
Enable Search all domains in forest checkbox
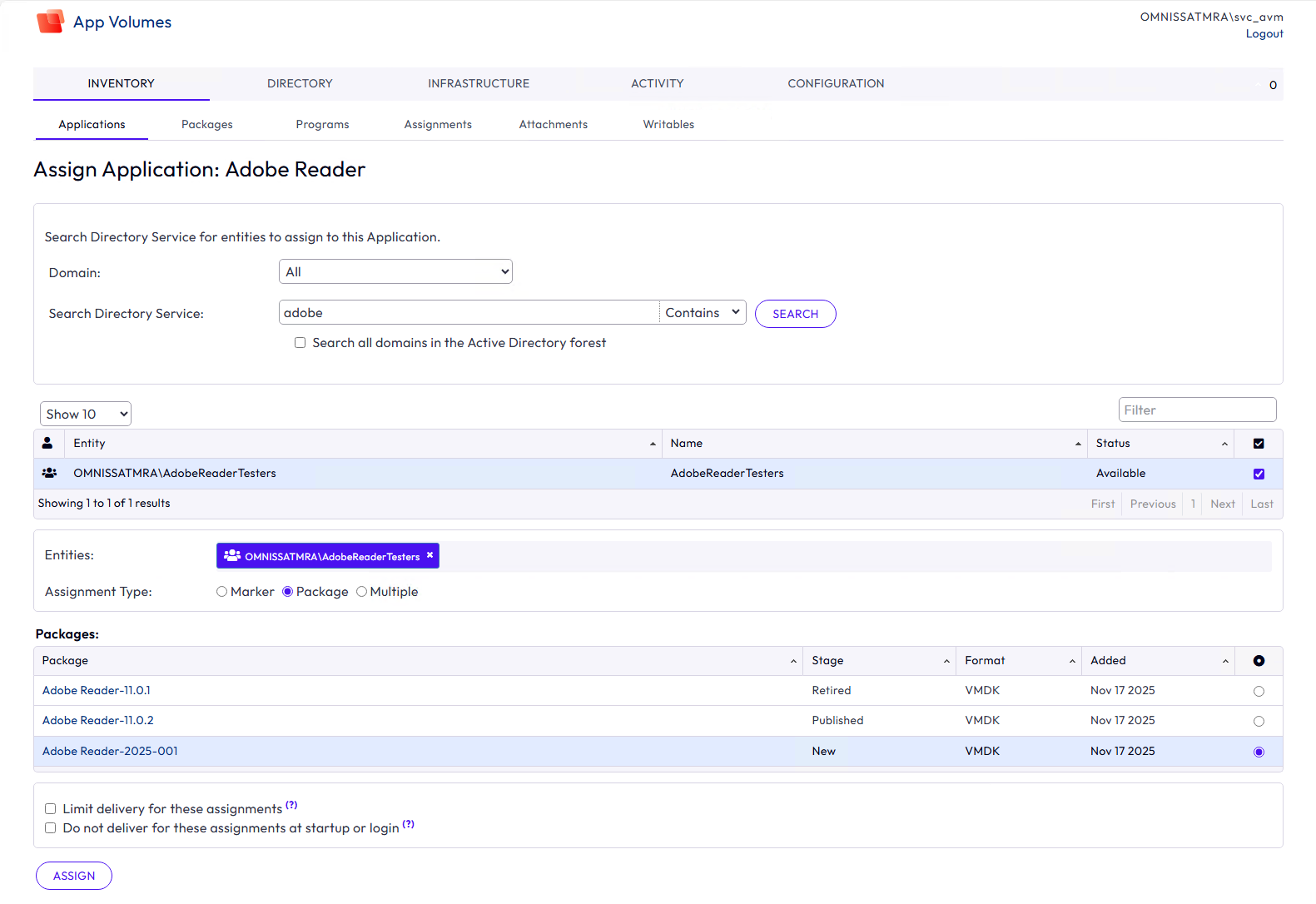pyautogui.click(x=300, y=343)
